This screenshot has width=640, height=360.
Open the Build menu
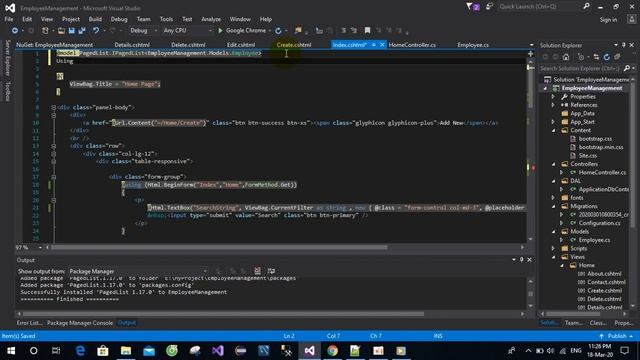point(95,19)
